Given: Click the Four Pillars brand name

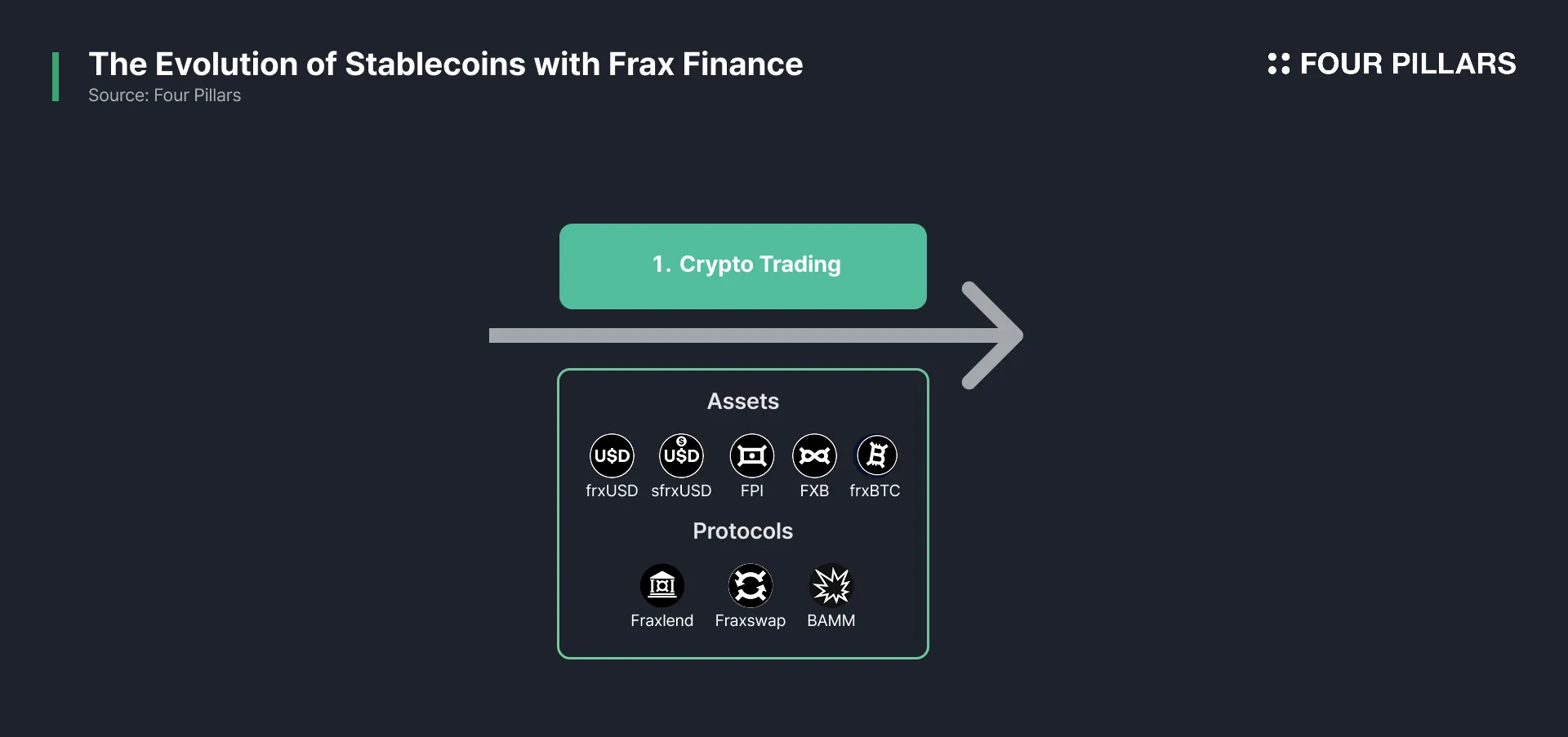Looking at the screenshot, I should click(x=1407, y=64).
